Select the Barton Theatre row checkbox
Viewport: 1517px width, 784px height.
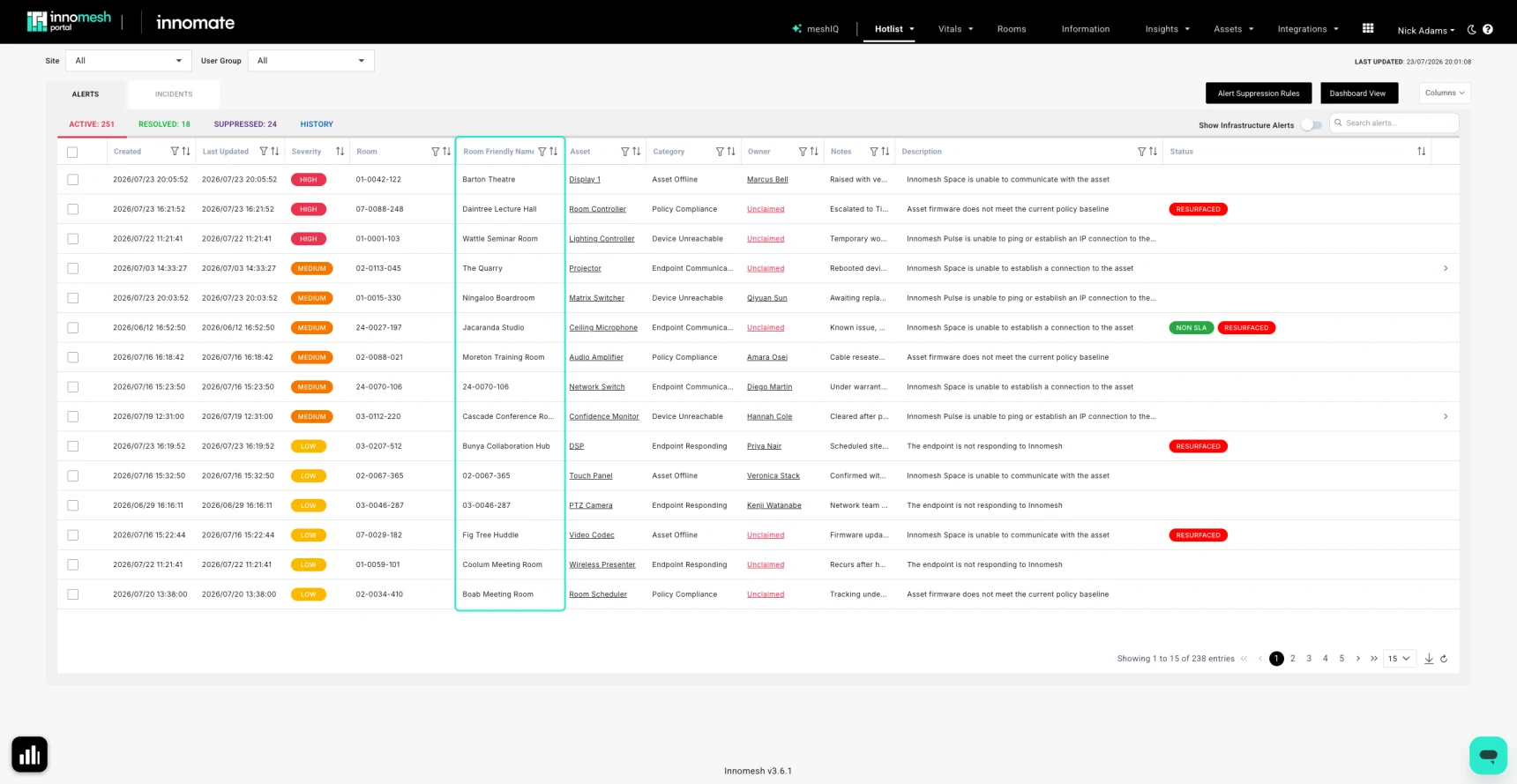(72, 180)
